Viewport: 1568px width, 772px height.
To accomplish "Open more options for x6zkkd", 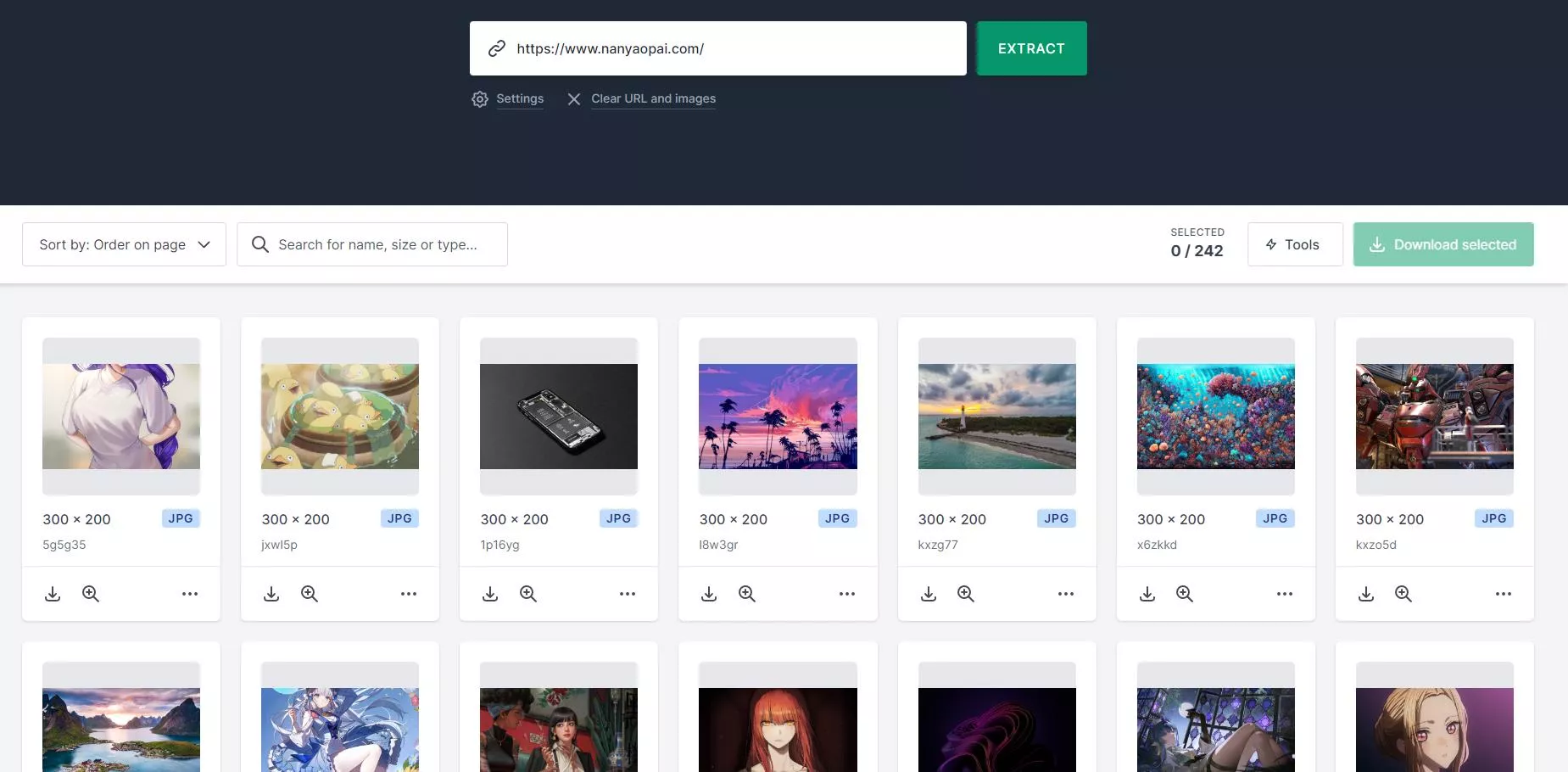I will (1285, 594).
